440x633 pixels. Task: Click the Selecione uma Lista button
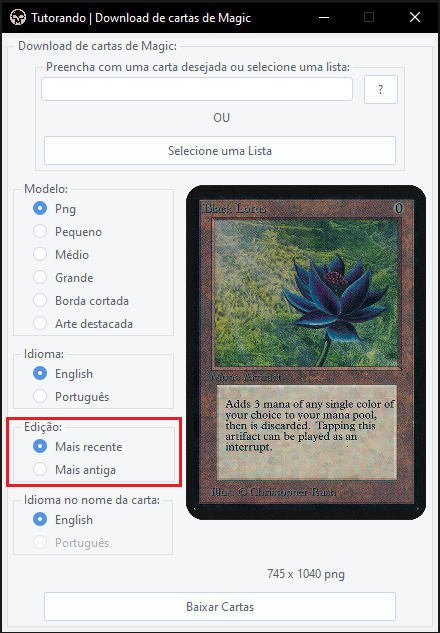[x=220, y=151]
